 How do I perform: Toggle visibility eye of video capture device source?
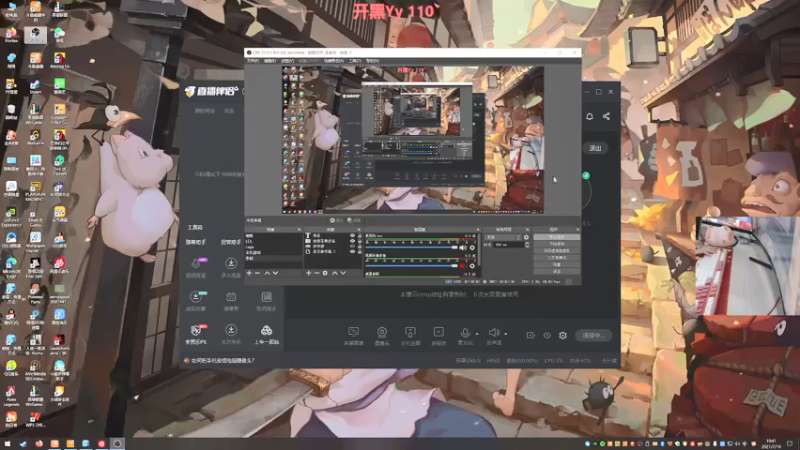[x=352, y=241]
